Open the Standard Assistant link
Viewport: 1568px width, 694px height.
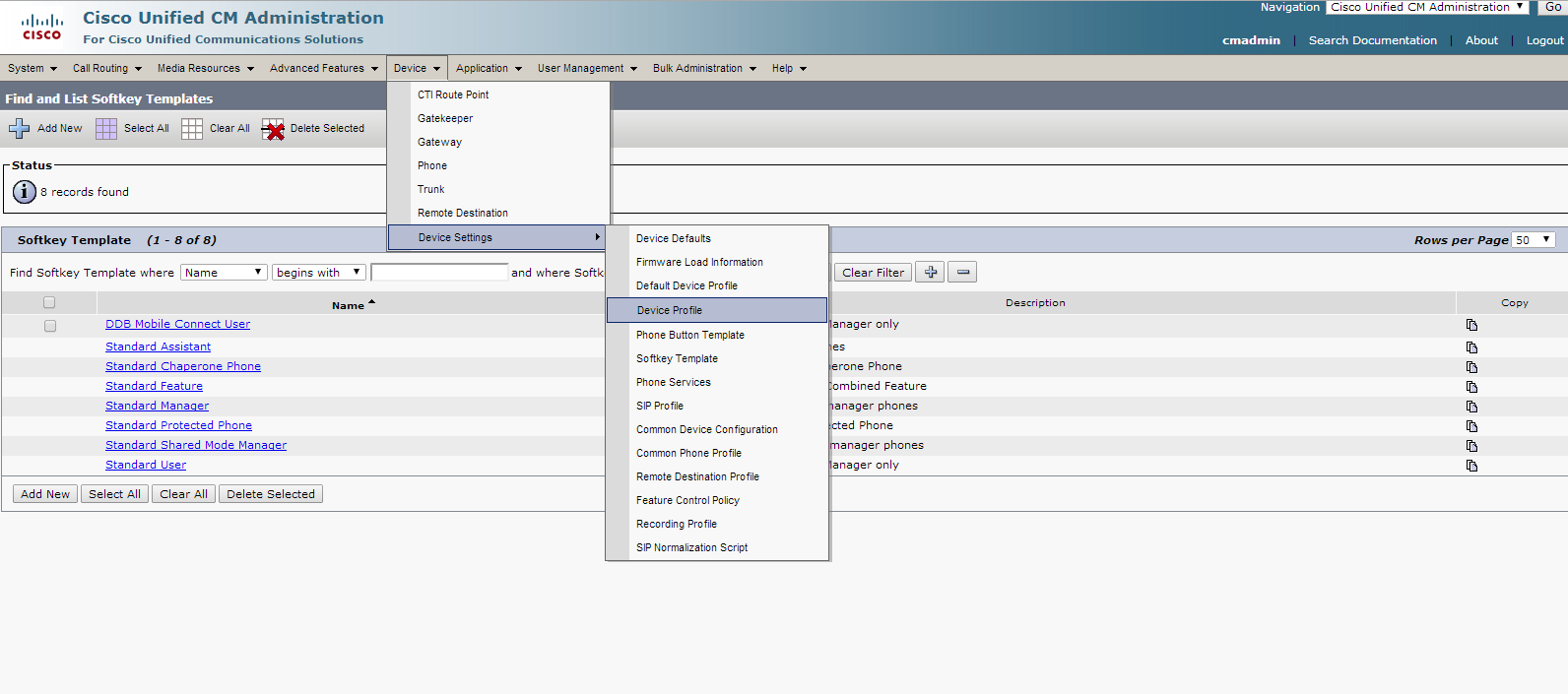pos(158,347)
